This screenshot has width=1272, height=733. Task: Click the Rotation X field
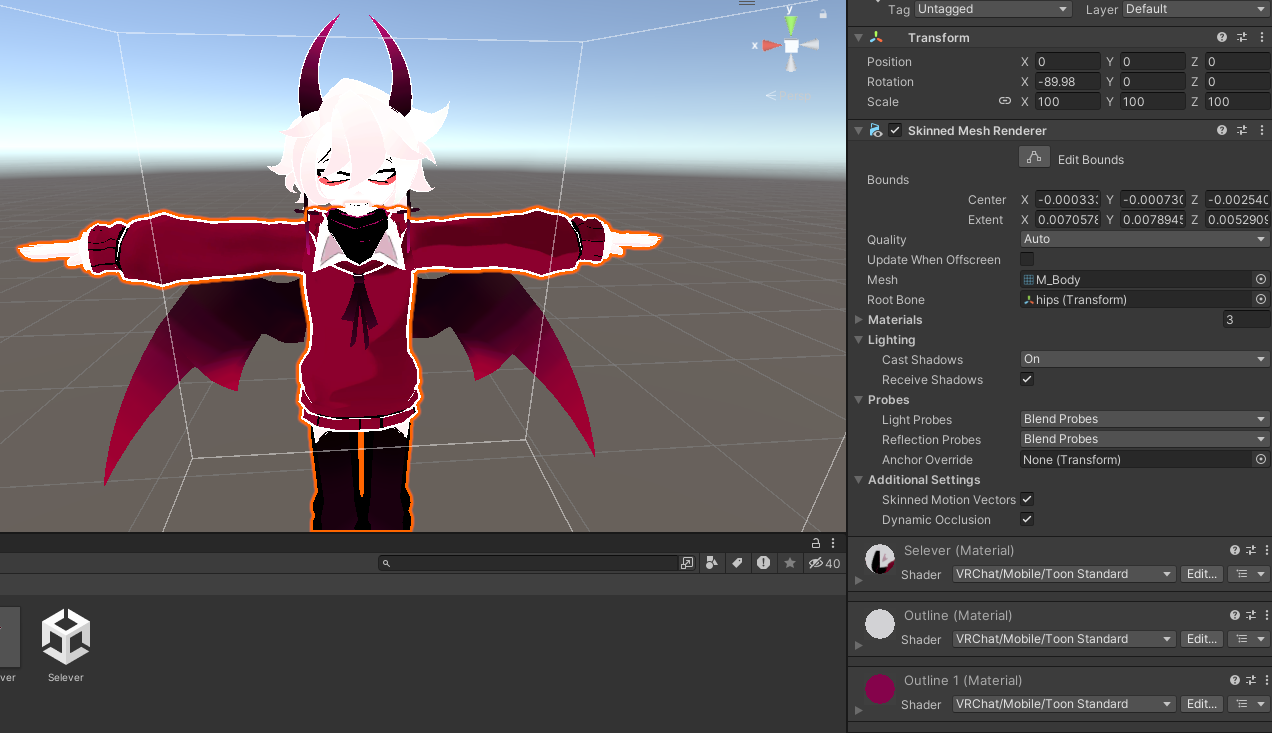pyautogui.click(x=1068, y=82)
